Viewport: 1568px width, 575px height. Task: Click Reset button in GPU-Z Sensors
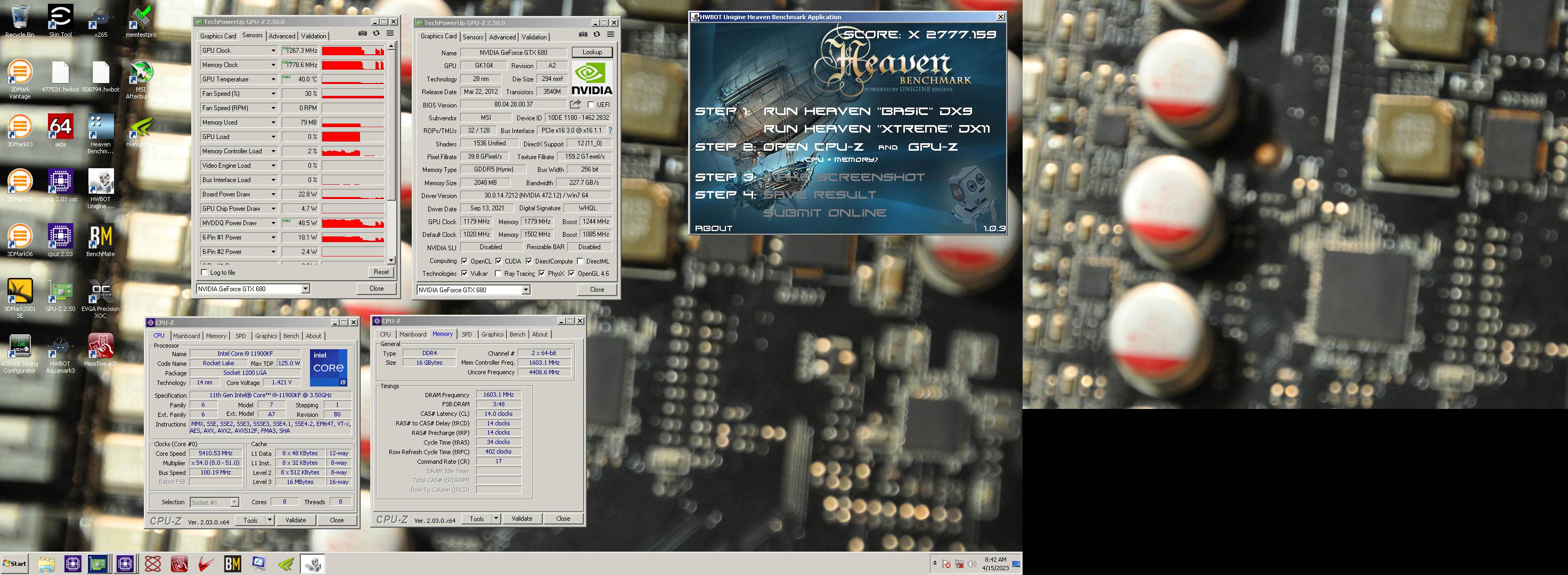(382, 272)
